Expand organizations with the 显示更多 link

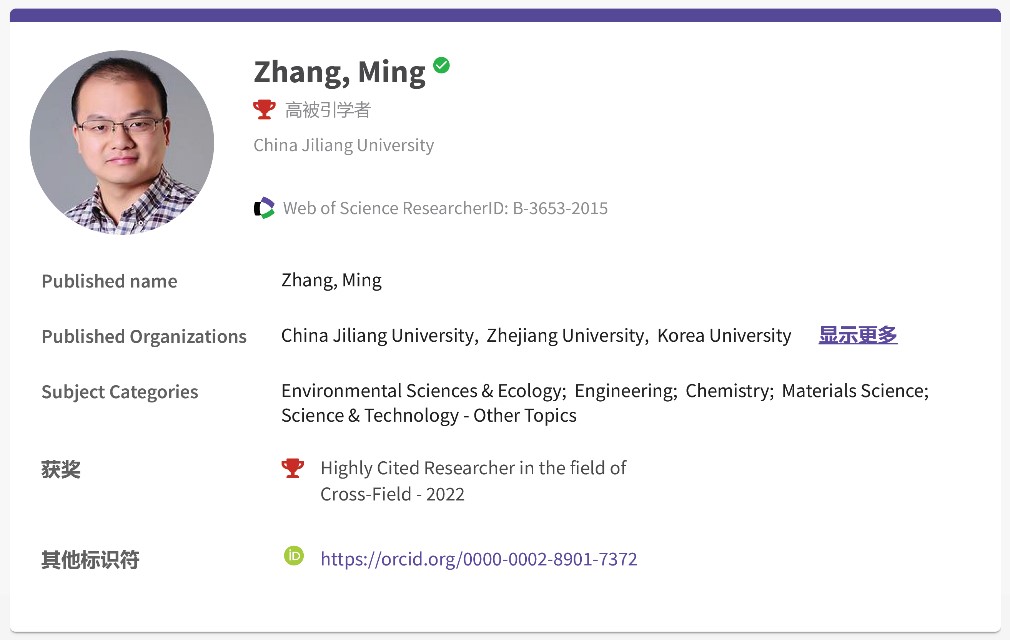click(x=857, y=336)
